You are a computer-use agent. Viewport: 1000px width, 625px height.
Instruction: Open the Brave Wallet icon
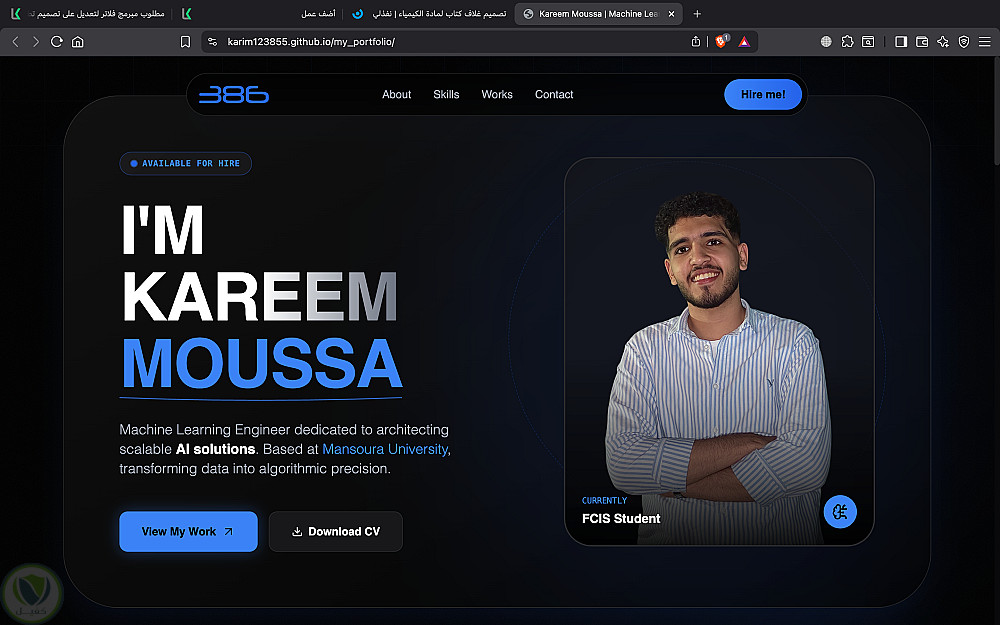[922, 41]
